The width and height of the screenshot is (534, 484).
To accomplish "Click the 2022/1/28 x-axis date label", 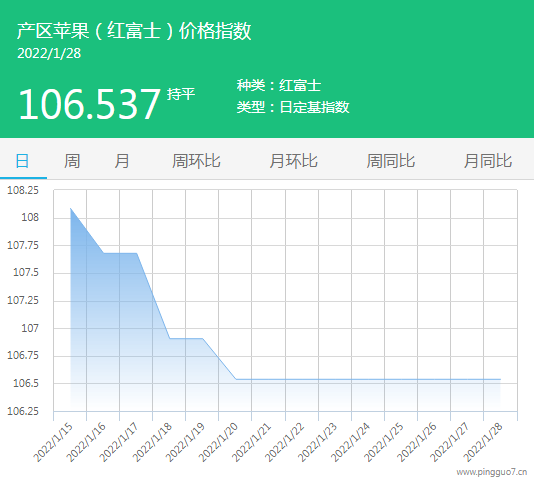I will [x=483, y=442].
